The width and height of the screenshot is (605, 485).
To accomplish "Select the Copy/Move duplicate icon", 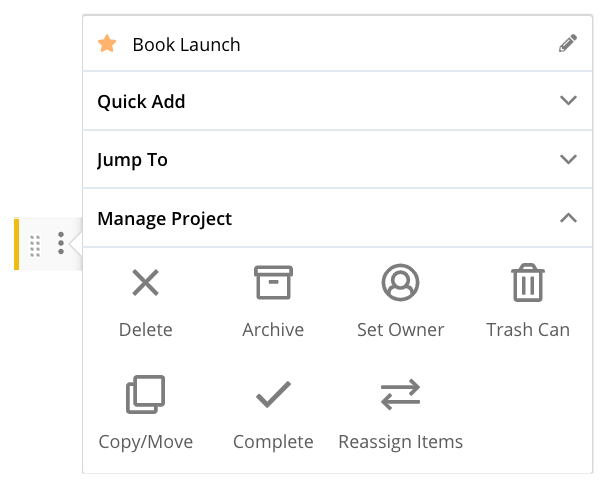I will point(145,394).
